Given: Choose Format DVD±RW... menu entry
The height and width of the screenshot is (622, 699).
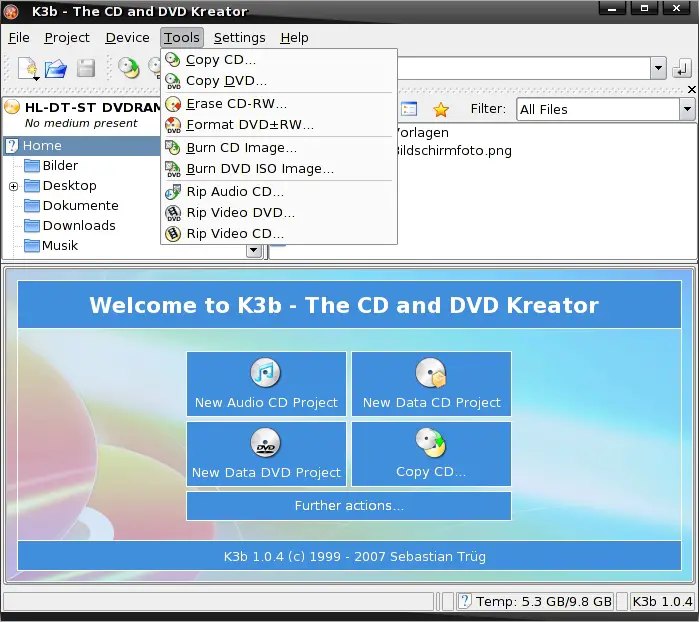Looking at the screenshot, I should (x=279, y=125).
